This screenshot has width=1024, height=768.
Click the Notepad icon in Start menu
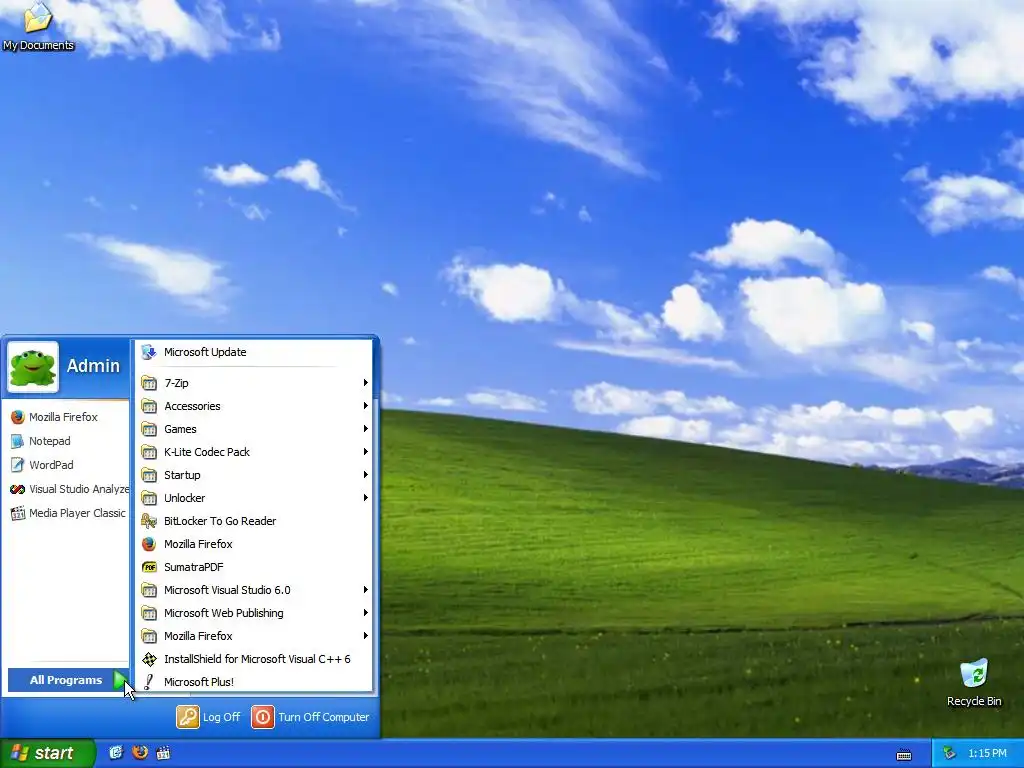(x=18, y=441)
